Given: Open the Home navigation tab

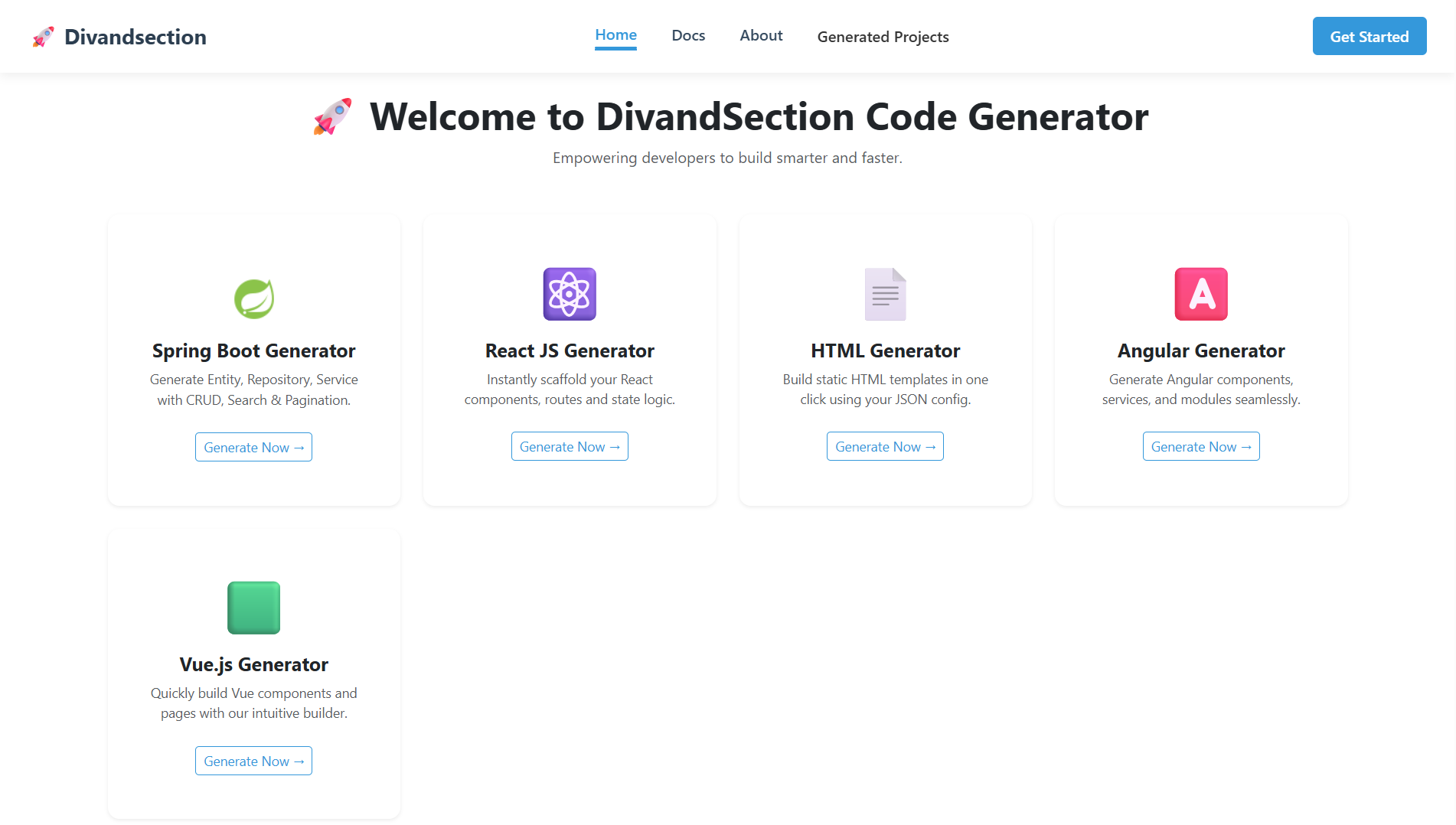Looking at the screenshot, I should pyautogui.click(x=615, y=35).
